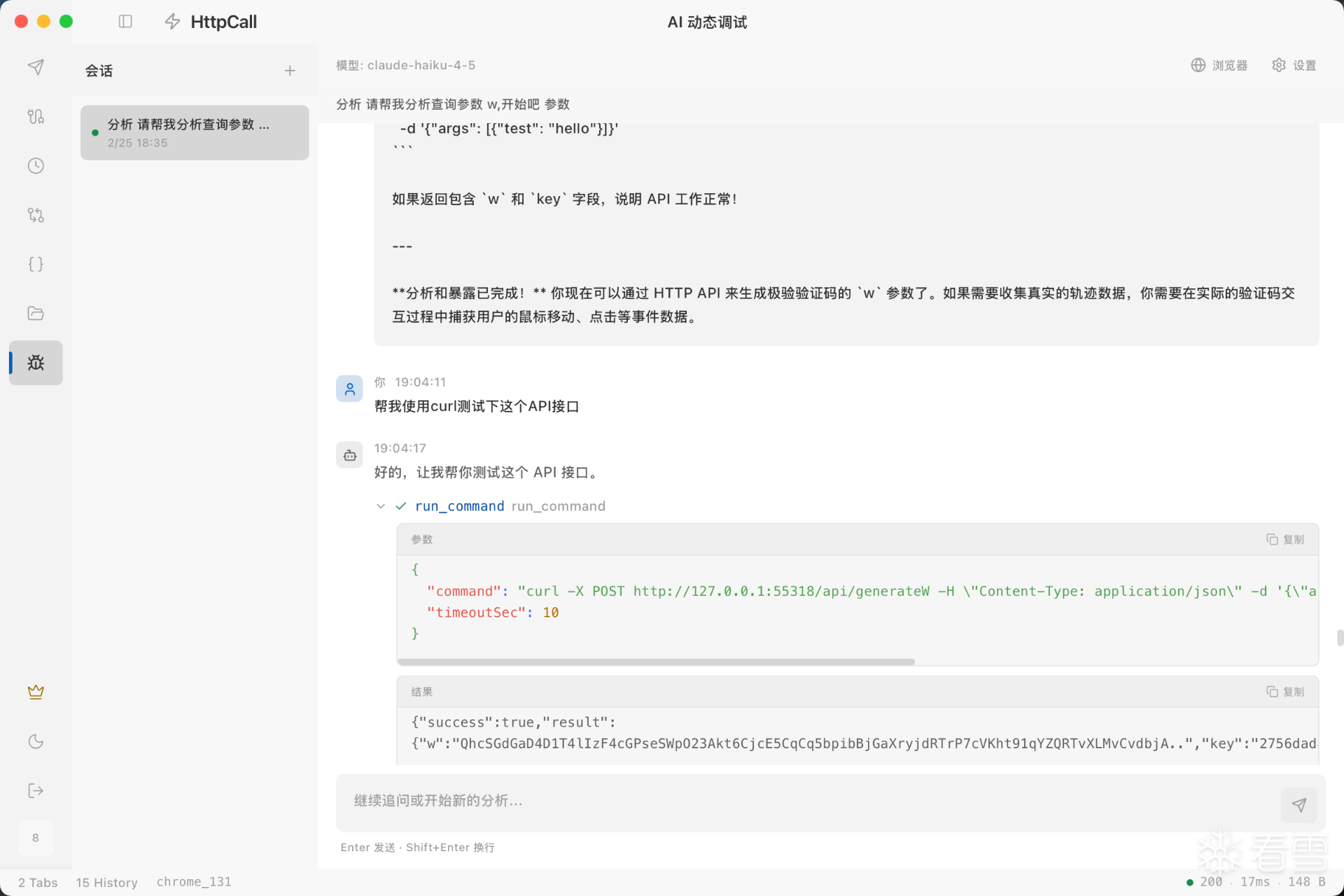Screen dimensions: 1344x896
Task: Collapse the run_command tool call section
Action: 380,505
